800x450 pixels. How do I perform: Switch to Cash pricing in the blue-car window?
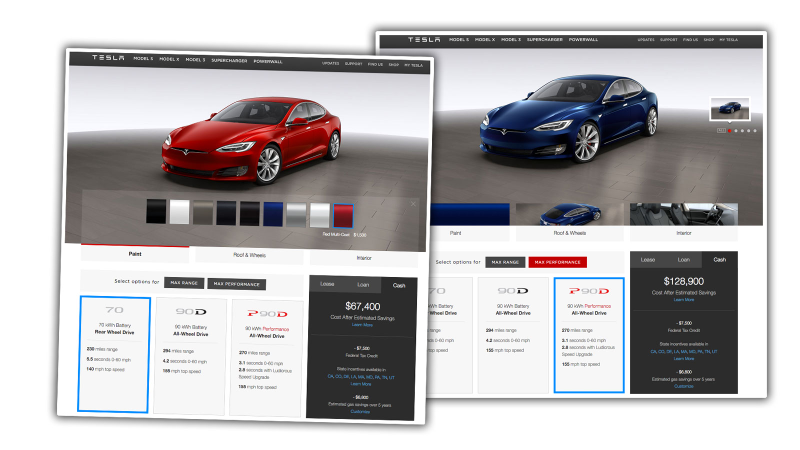click(x=719, y=260)
